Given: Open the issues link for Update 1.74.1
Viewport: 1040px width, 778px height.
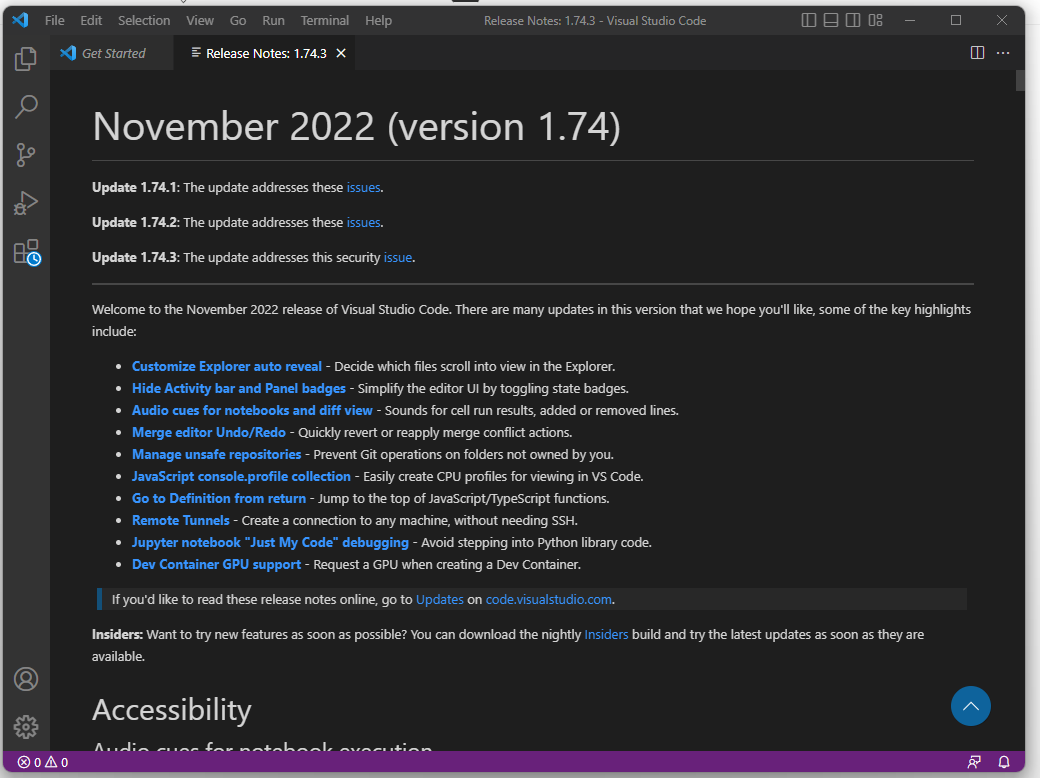Looking at the screenshot, I should pyautogui.click(x=363, y=188).
